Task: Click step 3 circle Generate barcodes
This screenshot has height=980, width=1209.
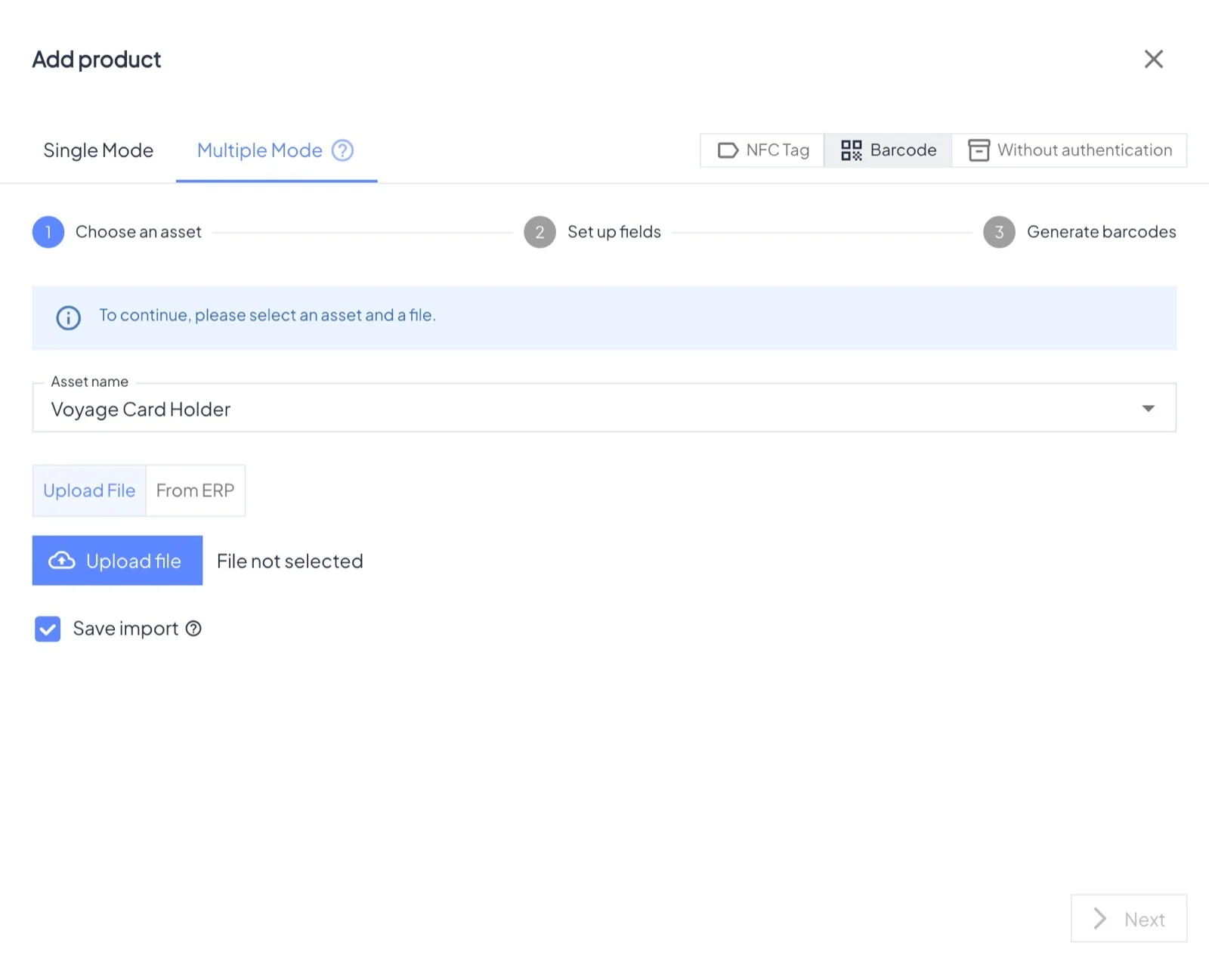Action: coord(999,232)
